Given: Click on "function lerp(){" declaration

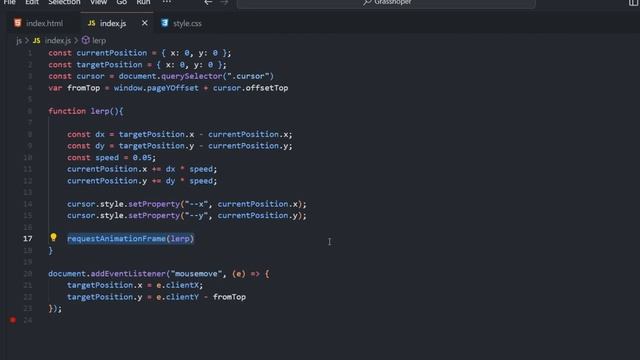Looking at the screenshot, I should [x=86, y=111].
